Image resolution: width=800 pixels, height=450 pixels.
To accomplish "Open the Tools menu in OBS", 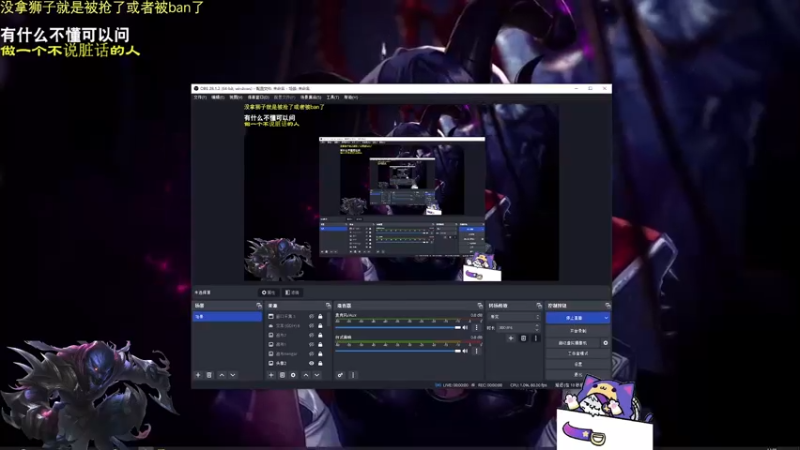I will point(333,97).
